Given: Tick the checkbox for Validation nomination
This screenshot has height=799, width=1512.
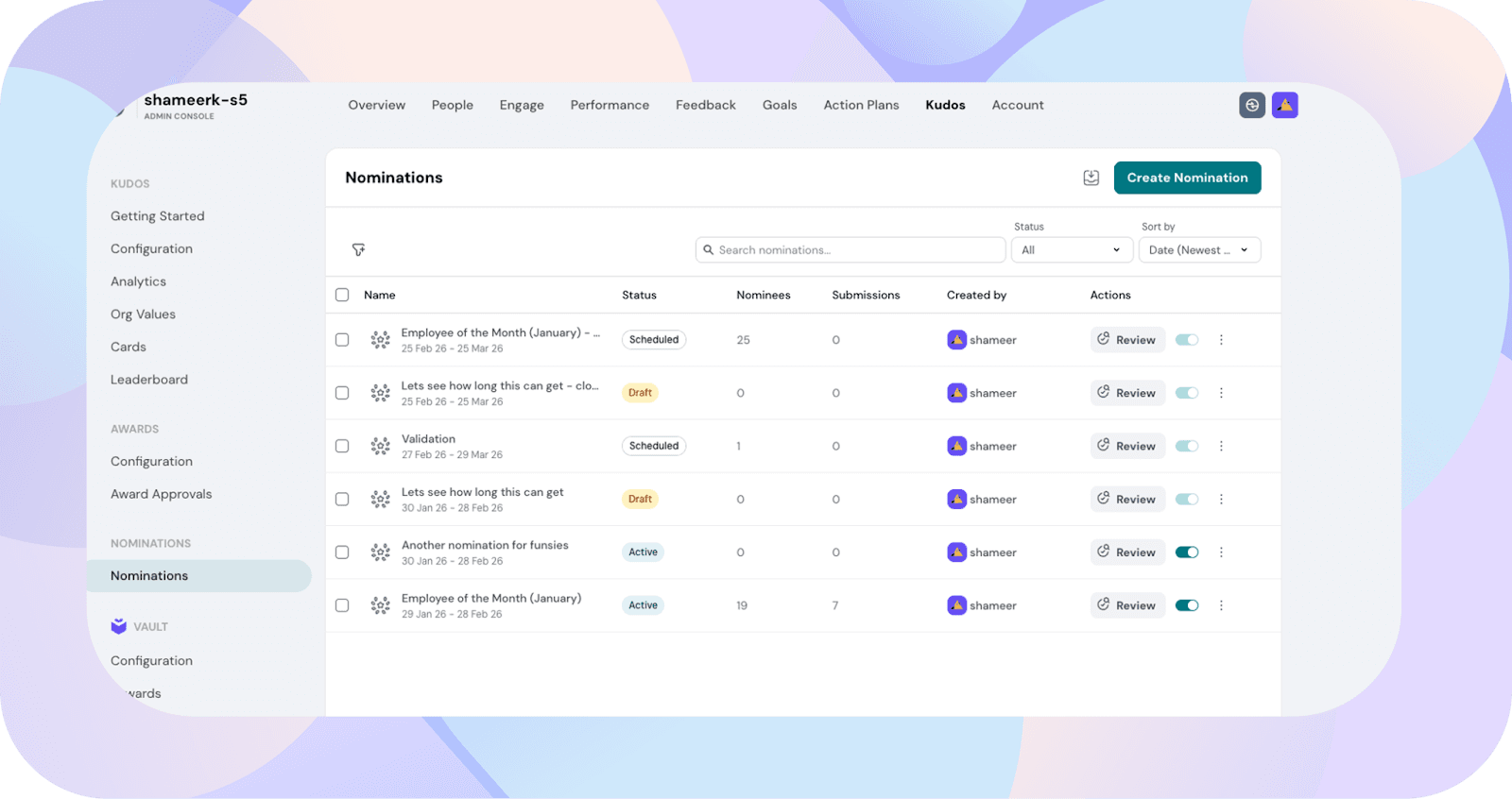Looking at the screenshot, I should tap(342, 446).
